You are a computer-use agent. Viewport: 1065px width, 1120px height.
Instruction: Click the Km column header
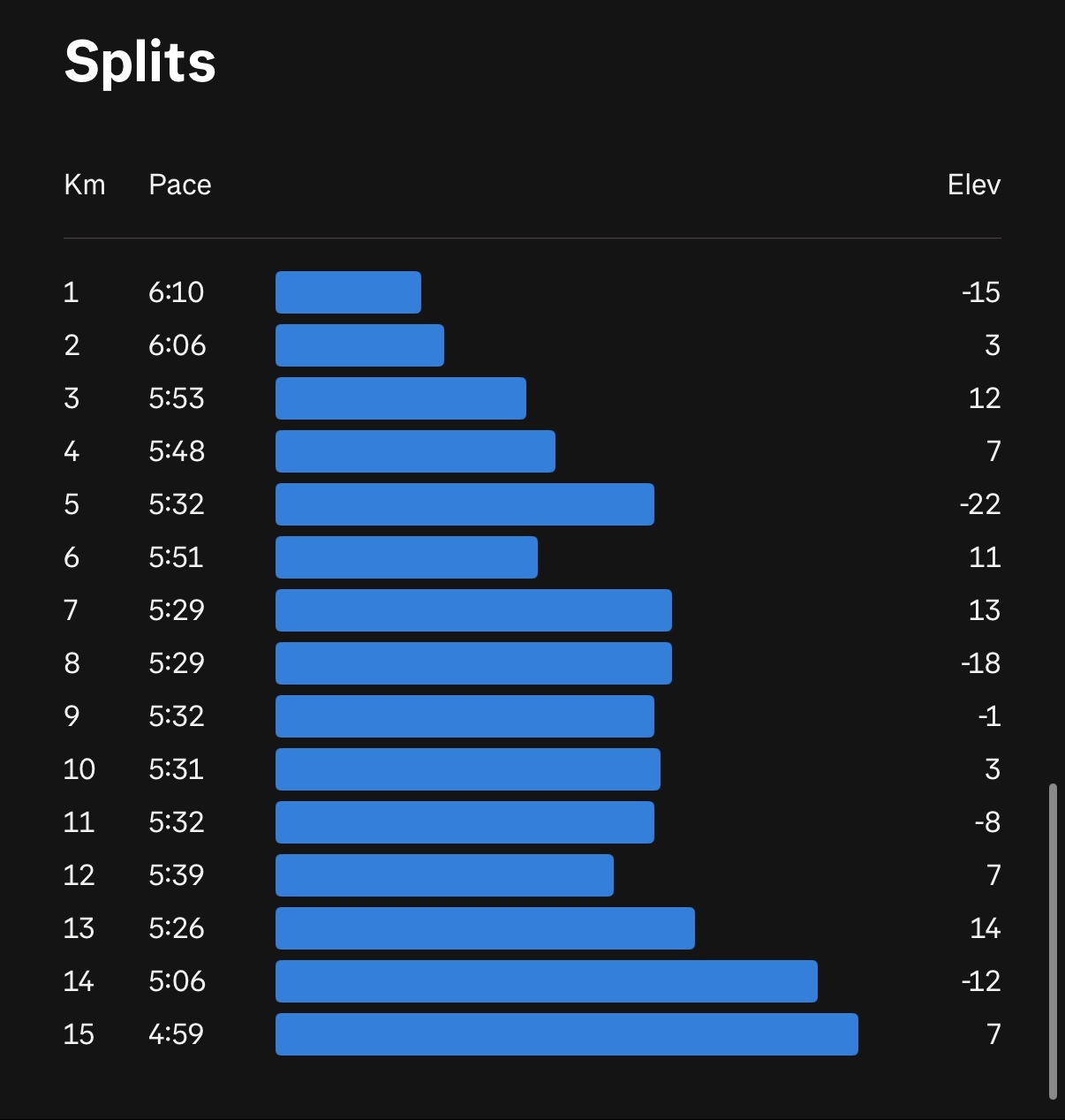coord(85,185)
